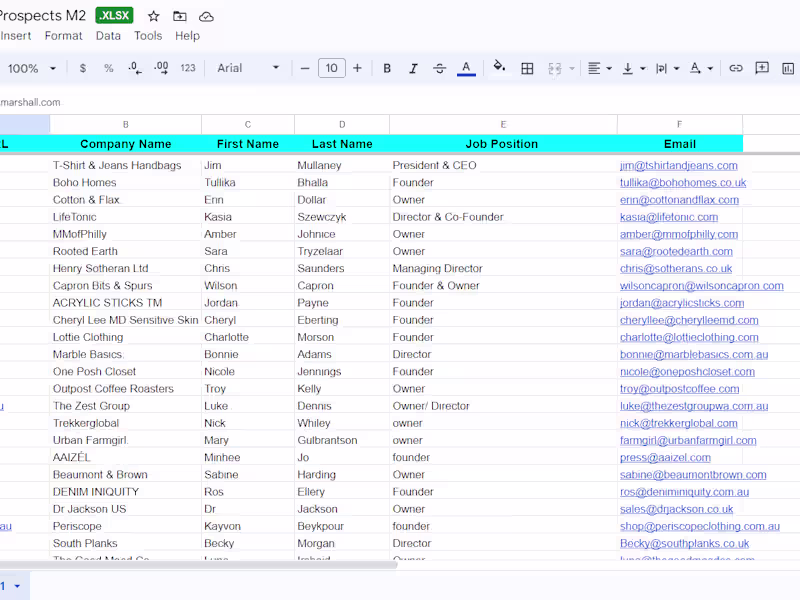This screenshot has width=800, height=600.
Task: Select column F header
Action: point(680,124)
